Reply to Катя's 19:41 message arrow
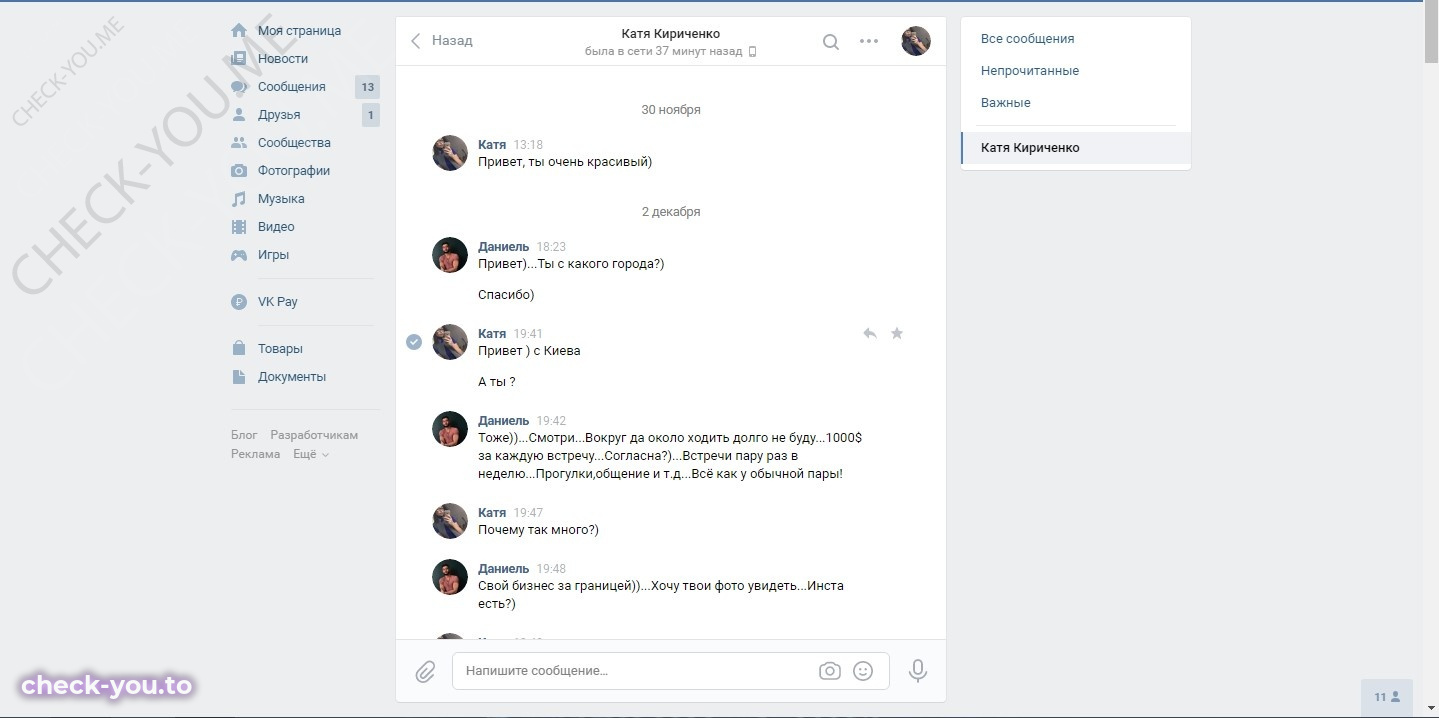Screen dimensions: 1439x718 pyautogui.click(x=870, y=333)
